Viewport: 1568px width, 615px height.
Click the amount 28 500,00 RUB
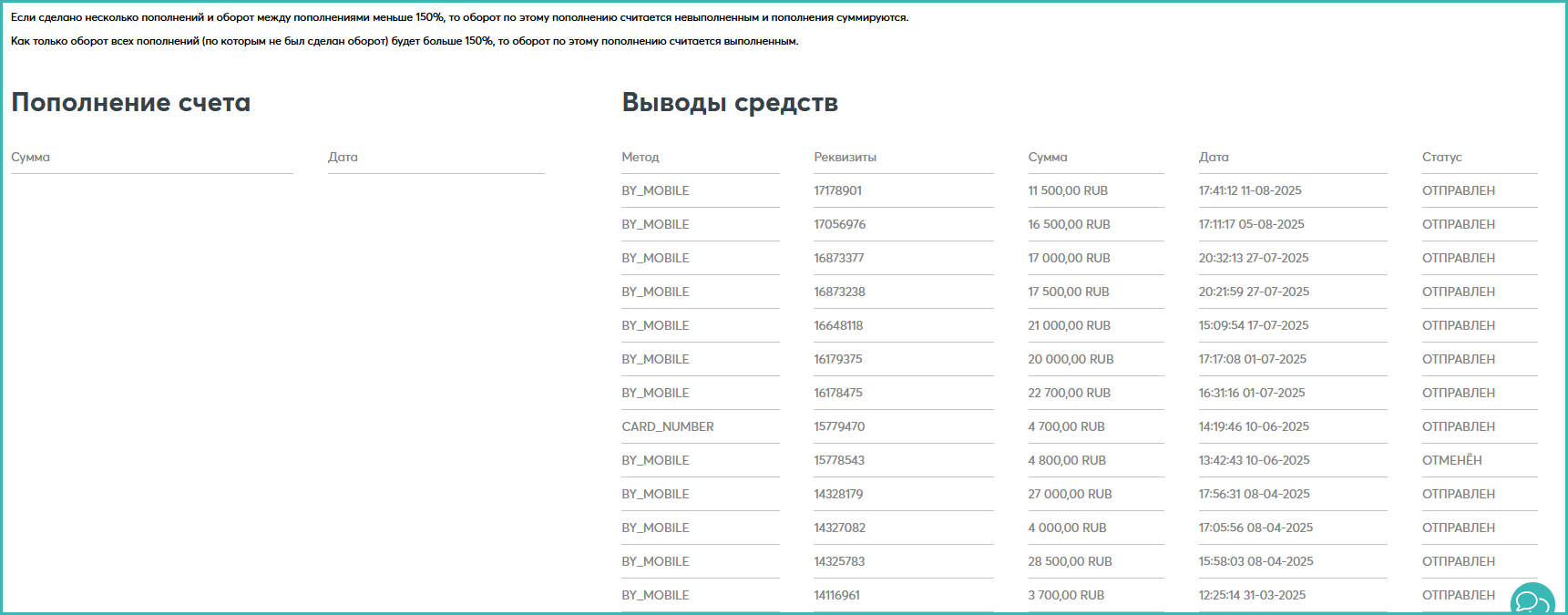tap(1070, 561)
